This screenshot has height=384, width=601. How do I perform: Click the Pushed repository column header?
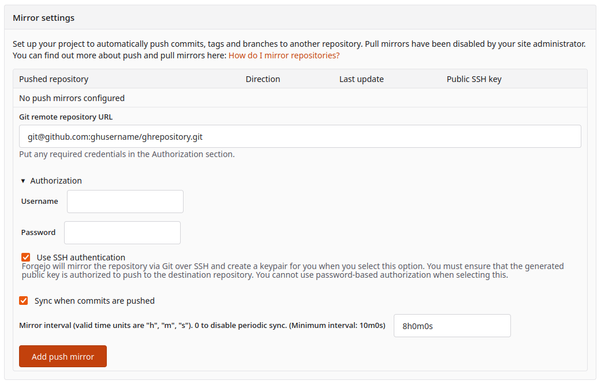click(54, 79)
